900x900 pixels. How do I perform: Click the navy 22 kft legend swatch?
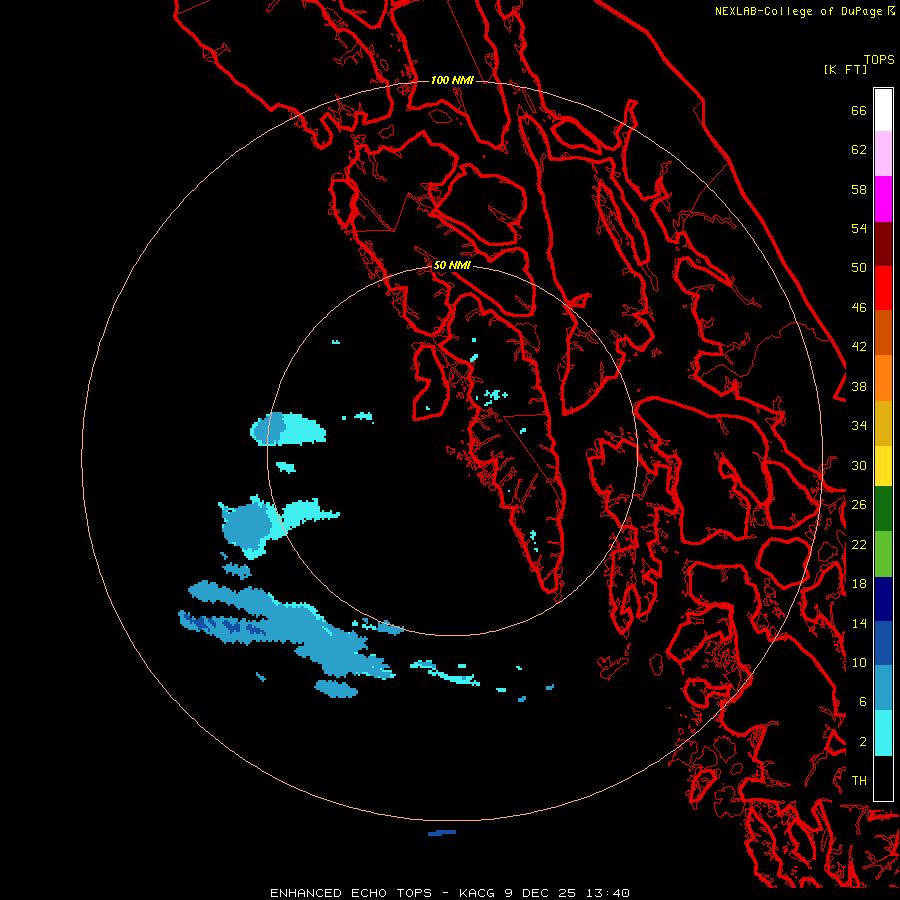tap(883, 599)
